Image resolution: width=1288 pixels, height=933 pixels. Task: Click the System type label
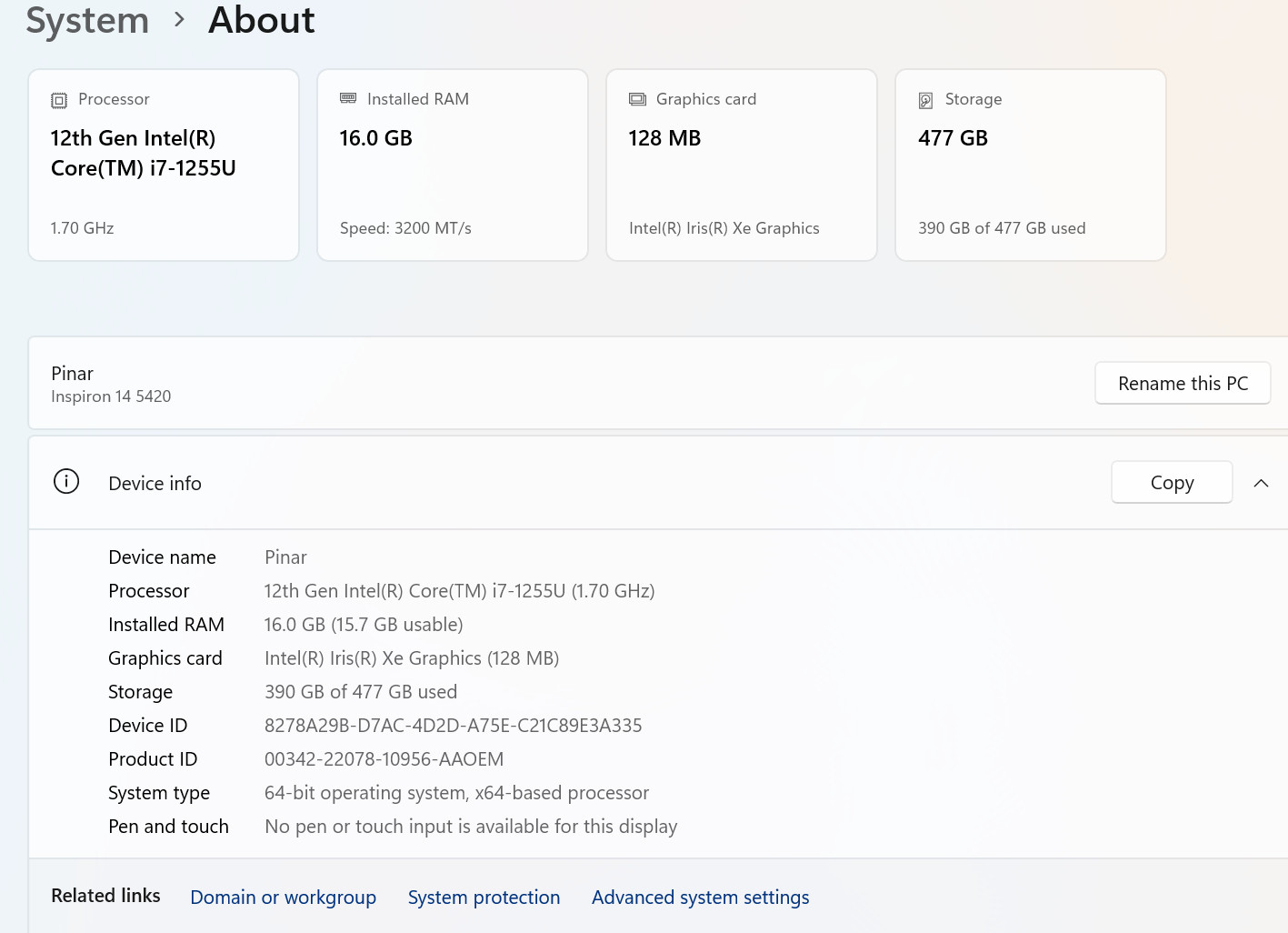159,793
